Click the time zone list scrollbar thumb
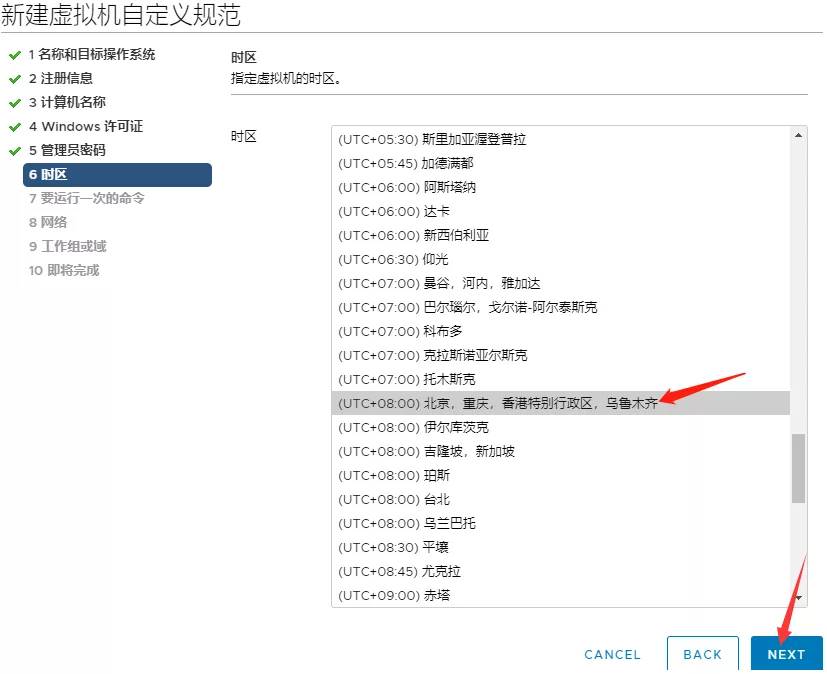 798,468
